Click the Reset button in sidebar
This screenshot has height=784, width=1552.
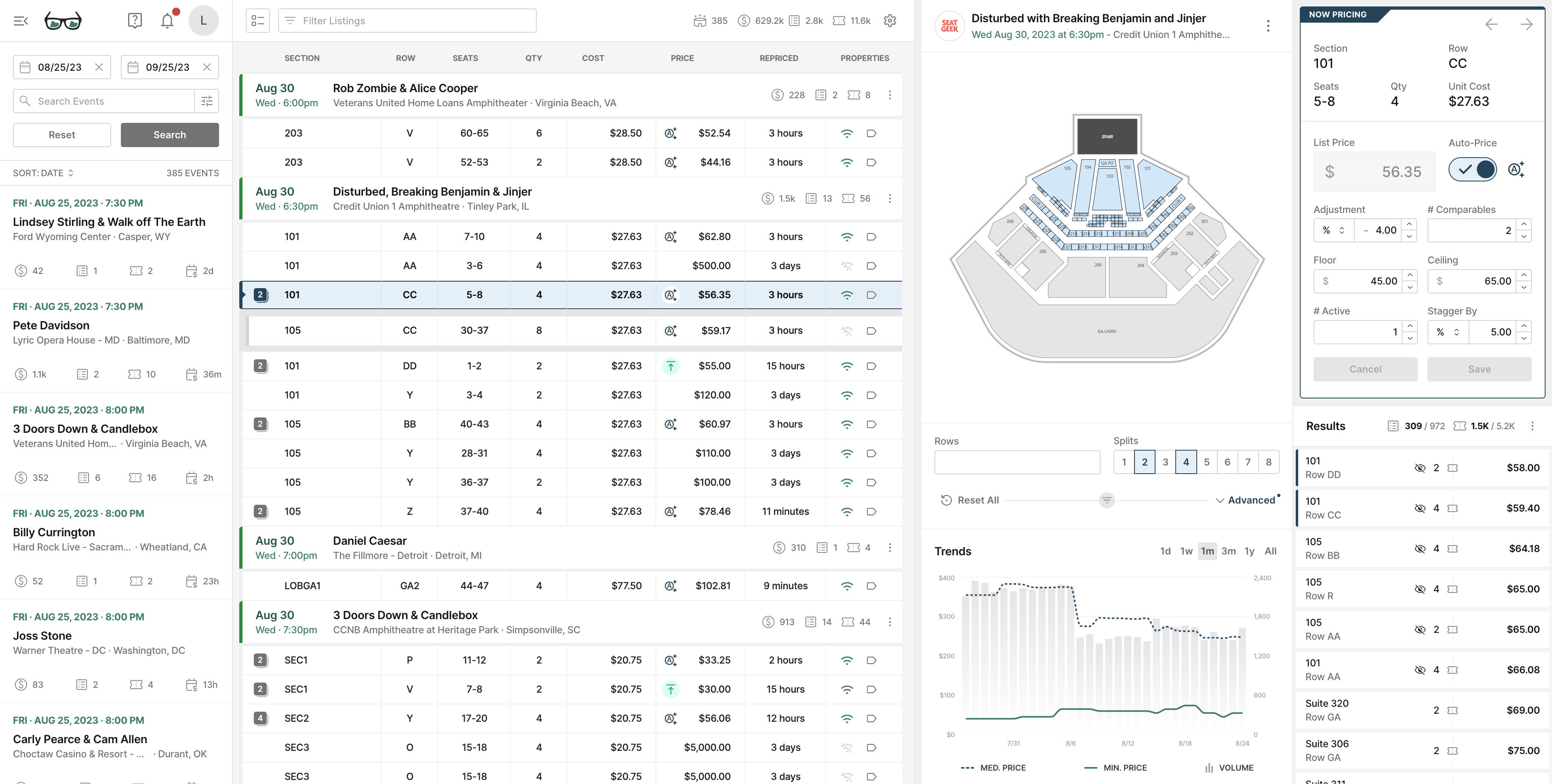pos(62,135)
